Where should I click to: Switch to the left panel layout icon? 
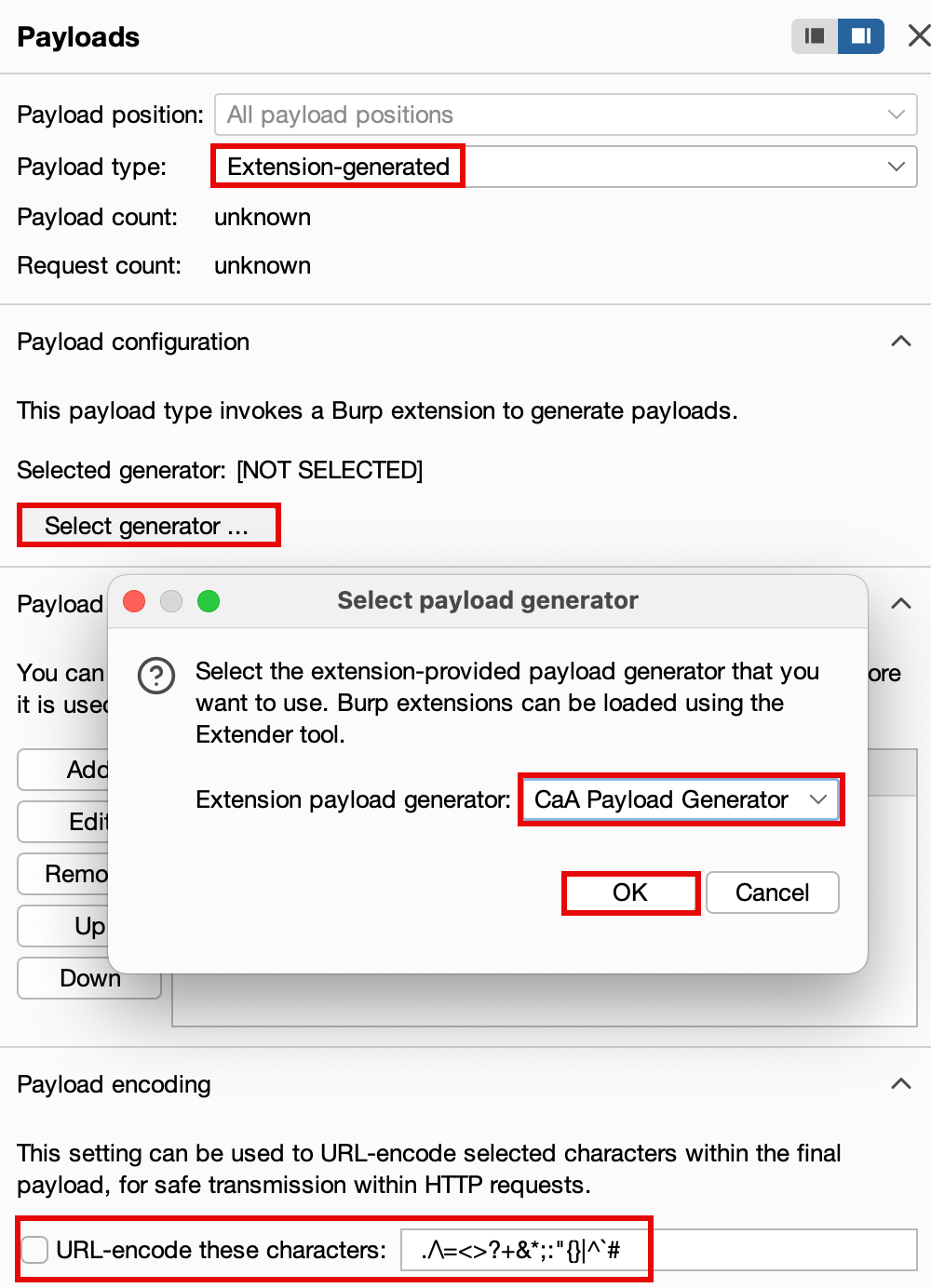click(x=815, y=36)
